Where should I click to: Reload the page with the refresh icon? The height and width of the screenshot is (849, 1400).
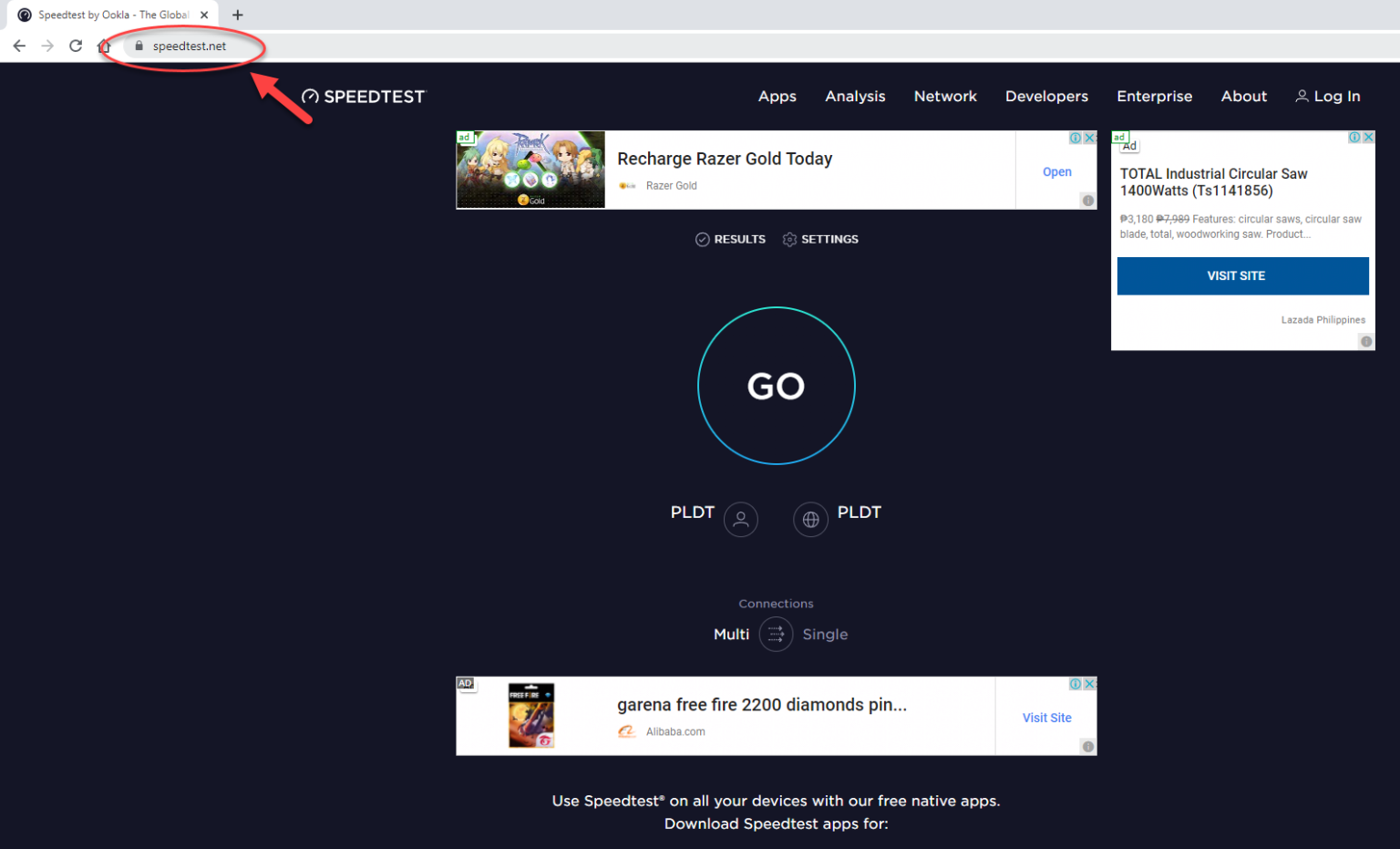pyautogui.click(x=76, y=46)
